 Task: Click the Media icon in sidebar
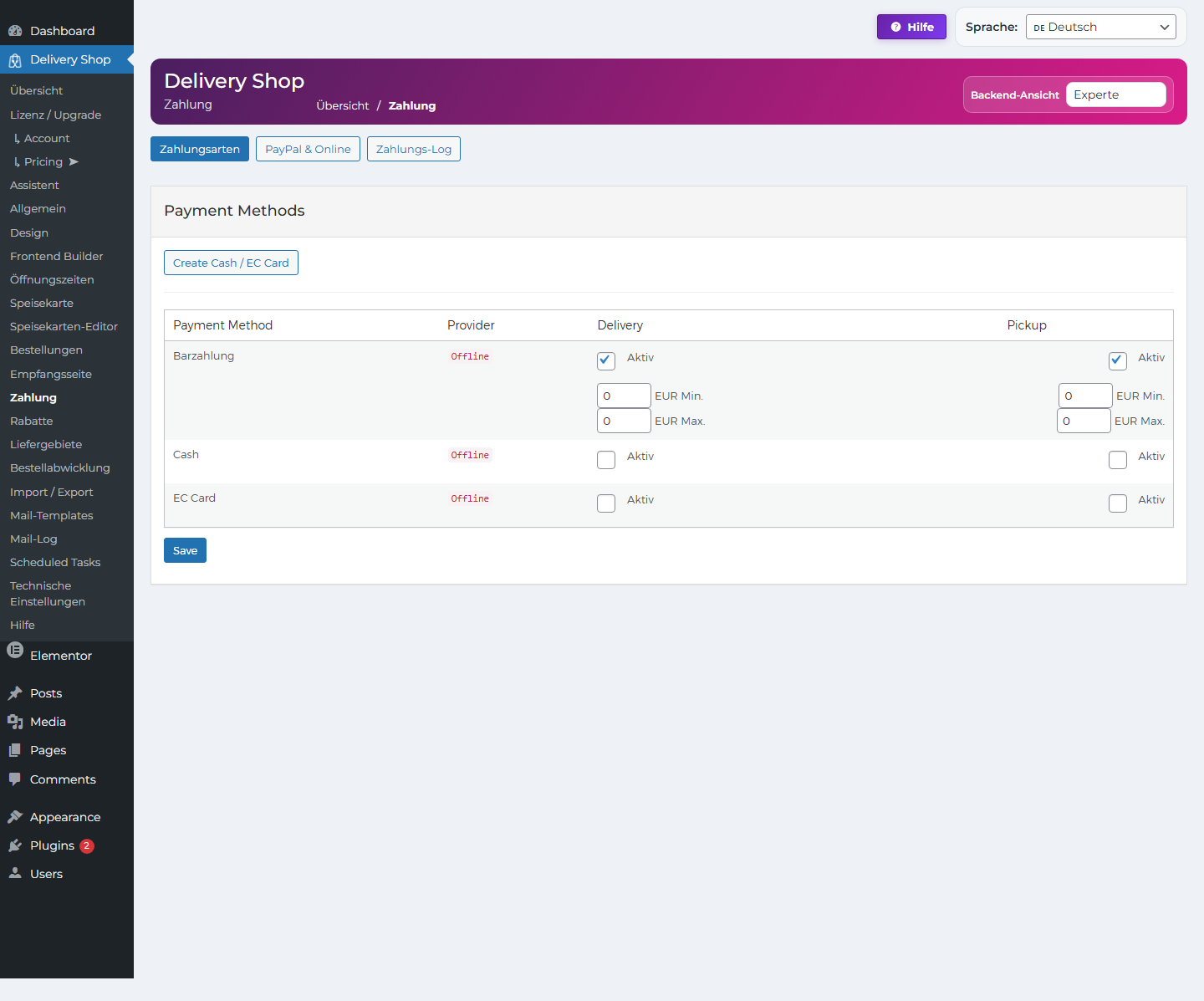(15, 722)
